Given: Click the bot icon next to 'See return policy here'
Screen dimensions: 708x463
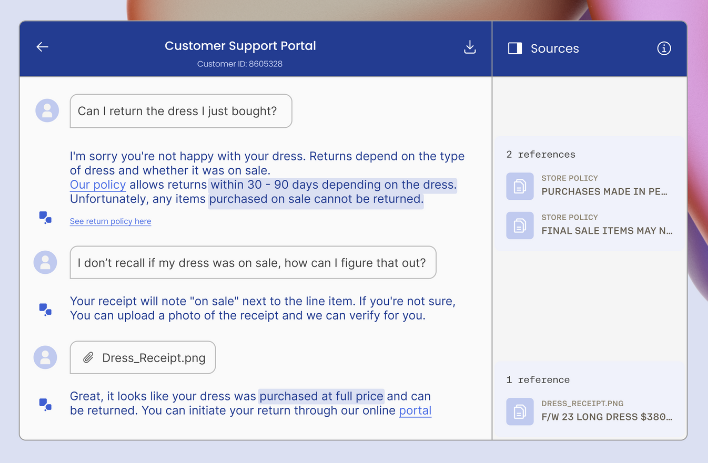Looking at the screenshot, I should (45, 218).
